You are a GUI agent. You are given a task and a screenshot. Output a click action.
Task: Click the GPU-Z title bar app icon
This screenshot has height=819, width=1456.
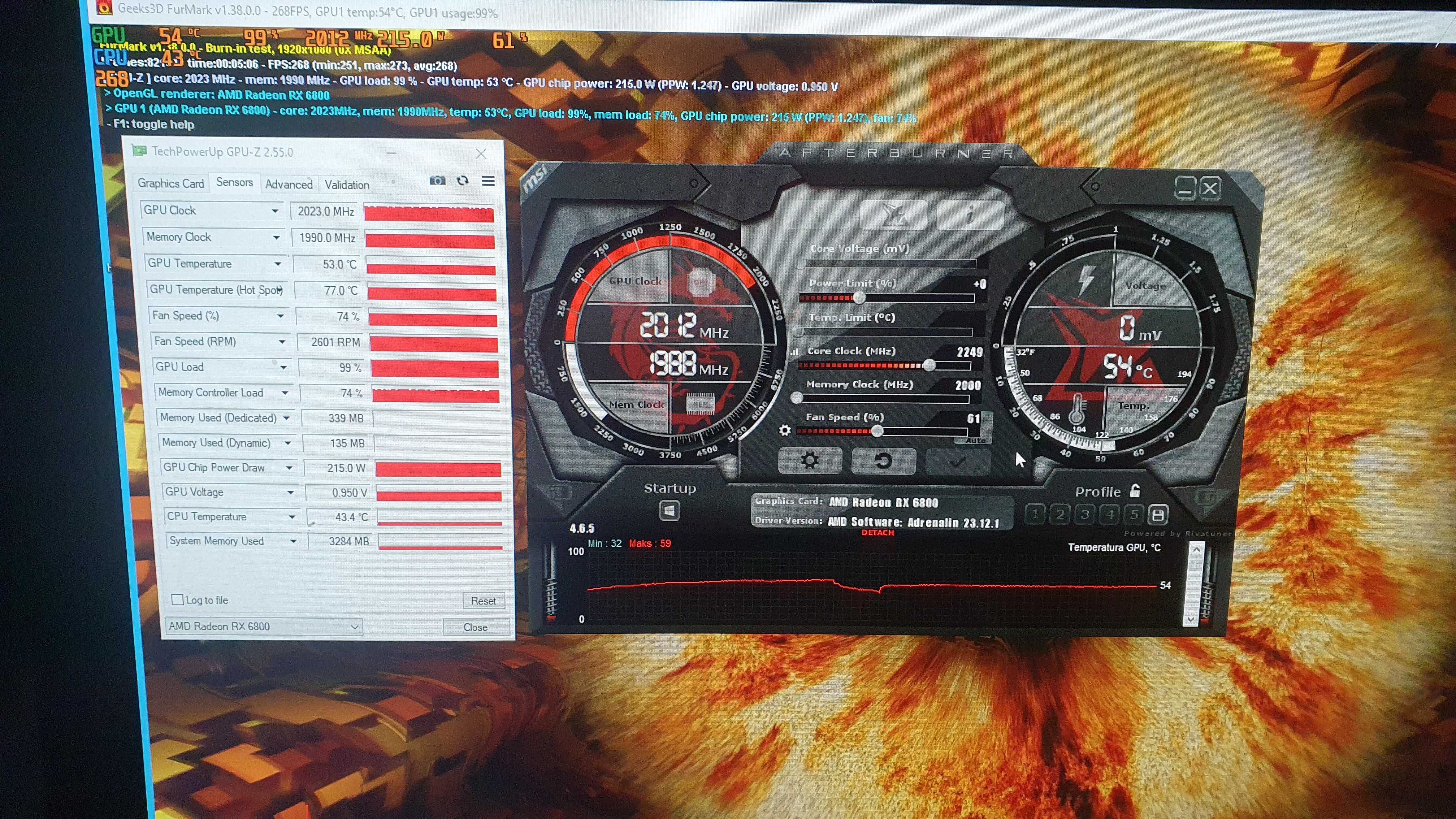point(138,150)
